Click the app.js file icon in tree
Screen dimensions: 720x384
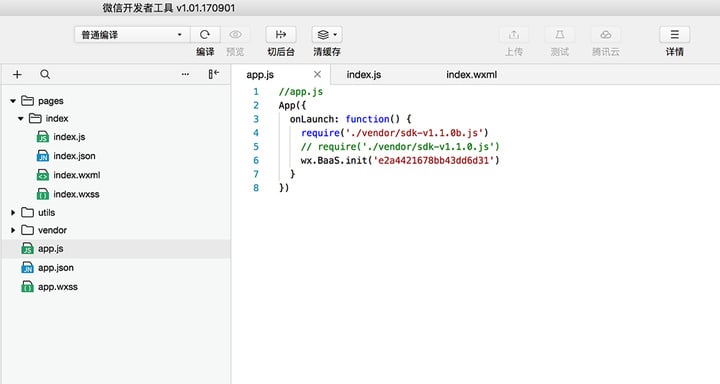coord(28,248)
